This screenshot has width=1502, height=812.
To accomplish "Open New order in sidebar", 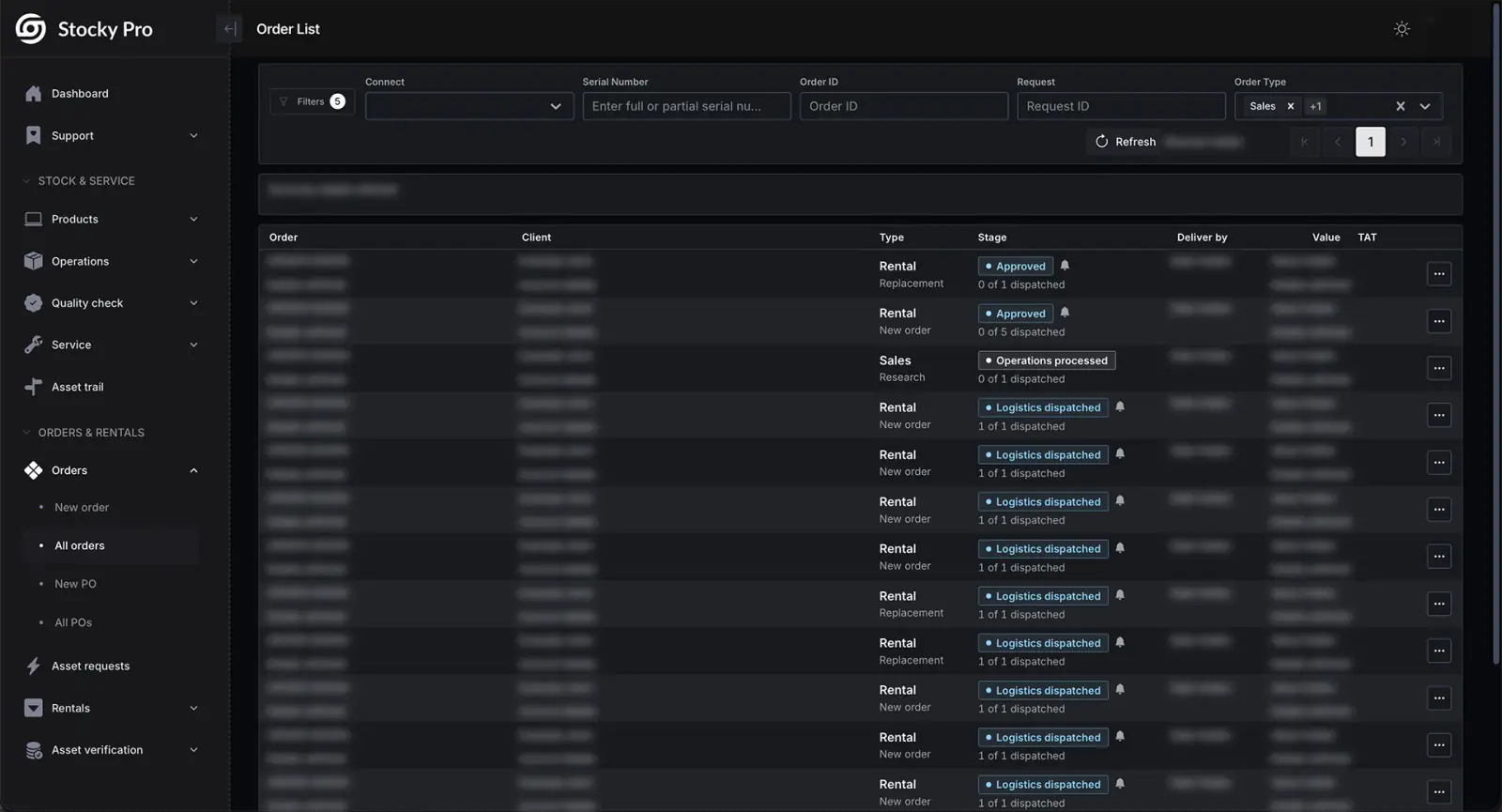I will 82,508.
